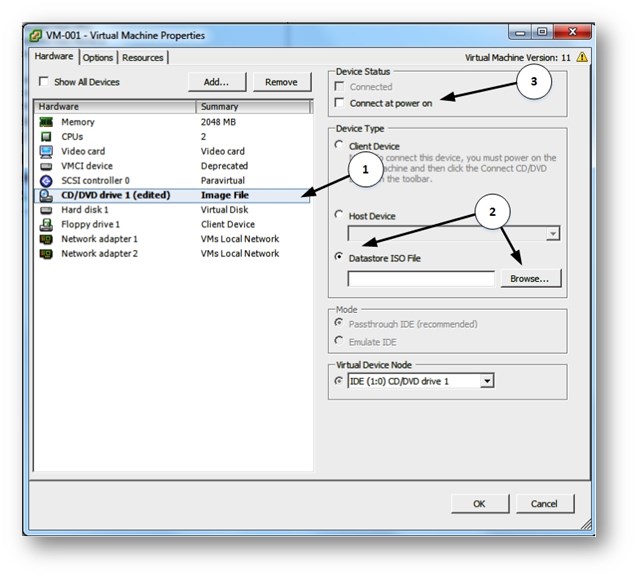Select the Memory hardware icon
The height and width of the screenshot is (579, 638).
click(46, 122)
